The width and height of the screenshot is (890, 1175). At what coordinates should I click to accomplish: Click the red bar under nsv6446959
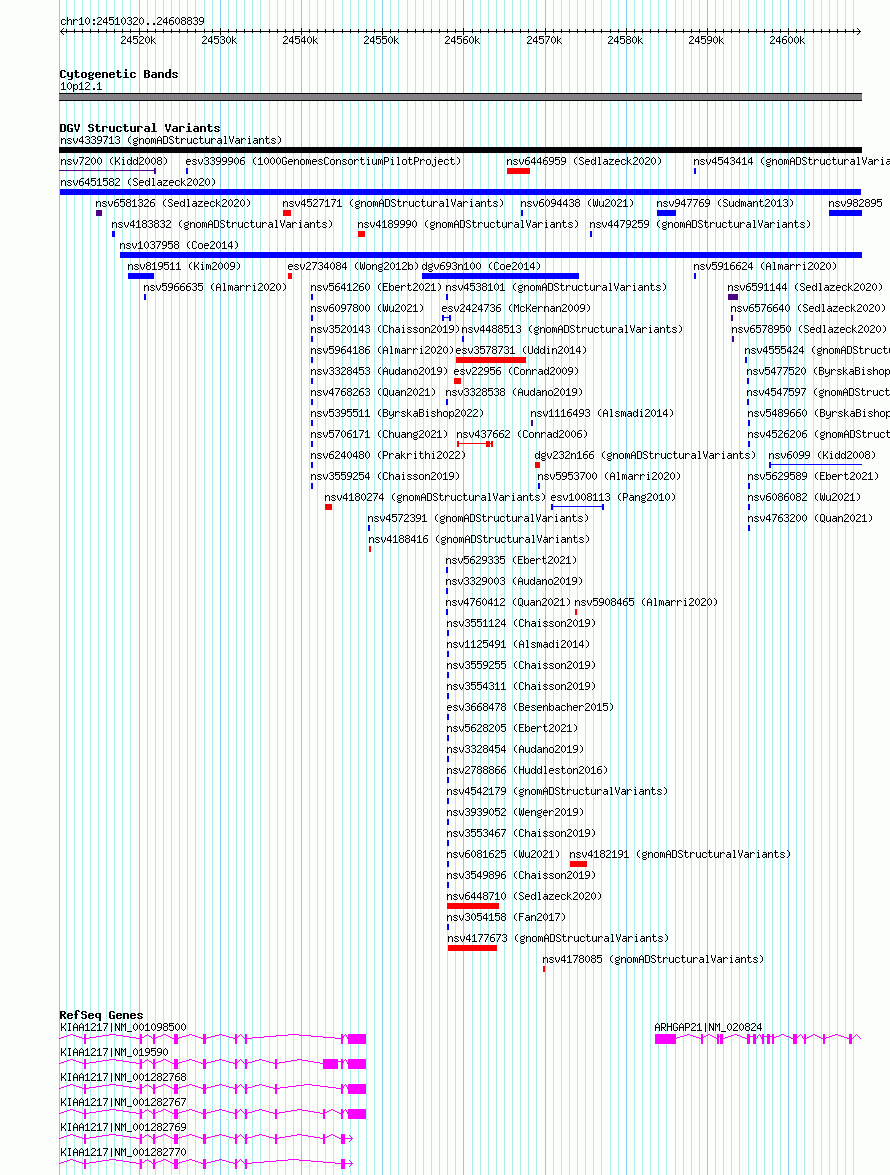pyautogui.click(x=518, y=172)
